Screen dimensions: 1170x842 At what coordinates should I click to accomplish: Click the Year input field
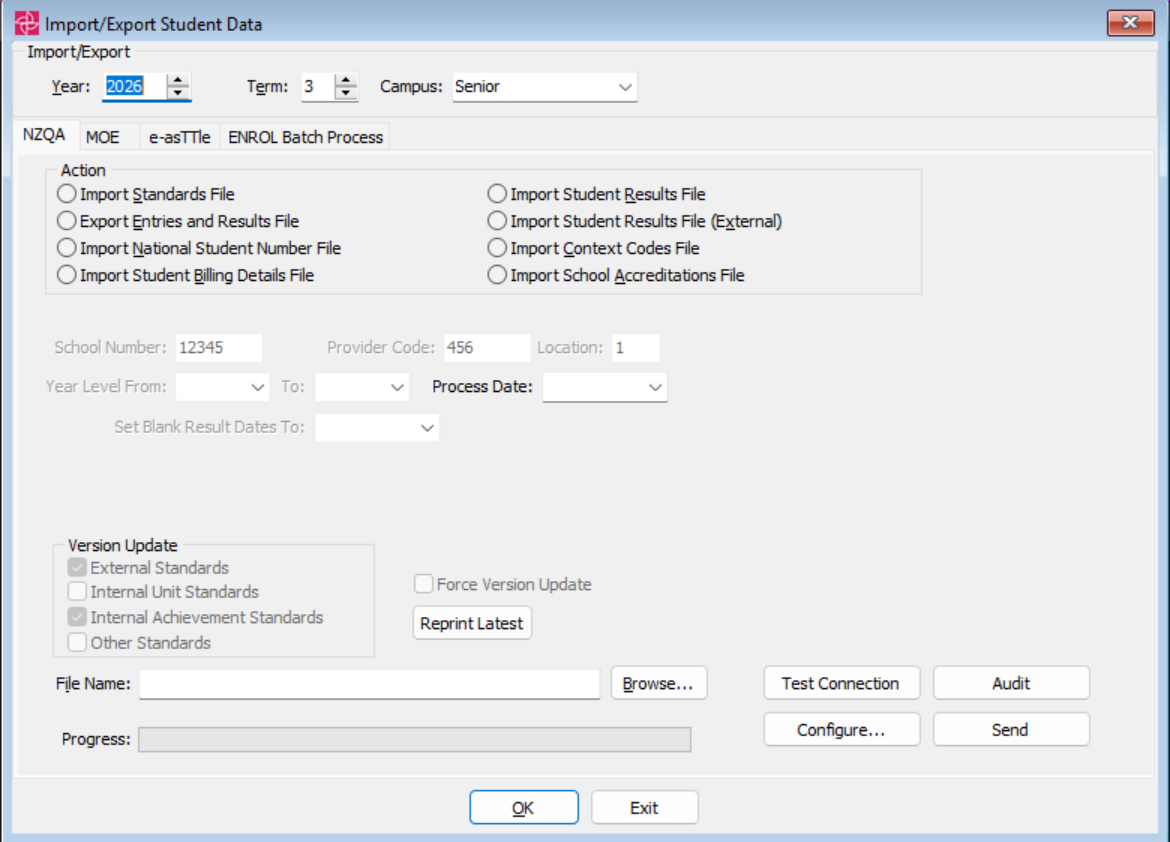click(x=135, y=87)
